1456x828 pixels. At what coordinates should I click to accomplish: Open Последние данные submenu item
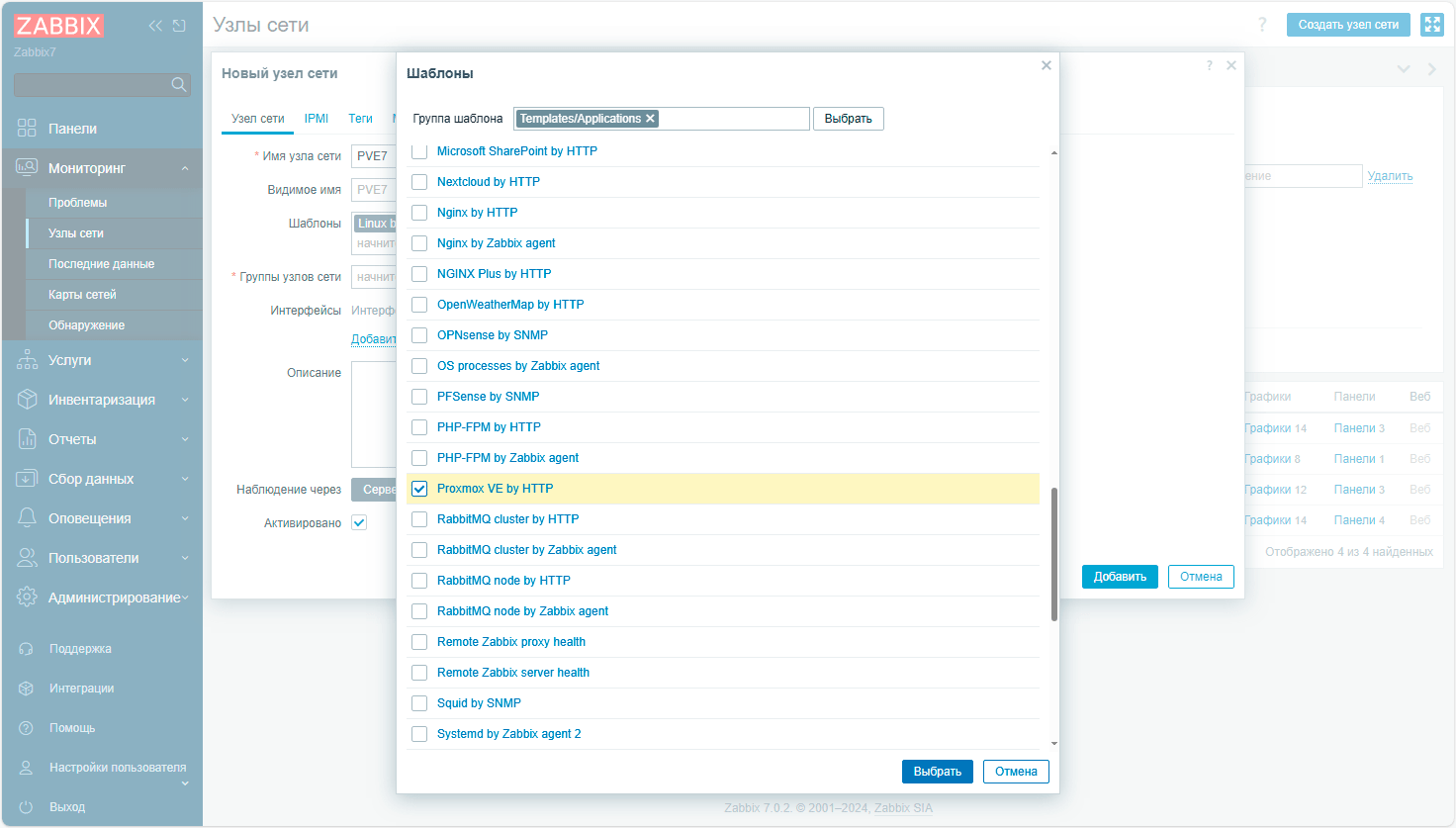(x=101, y=264)
